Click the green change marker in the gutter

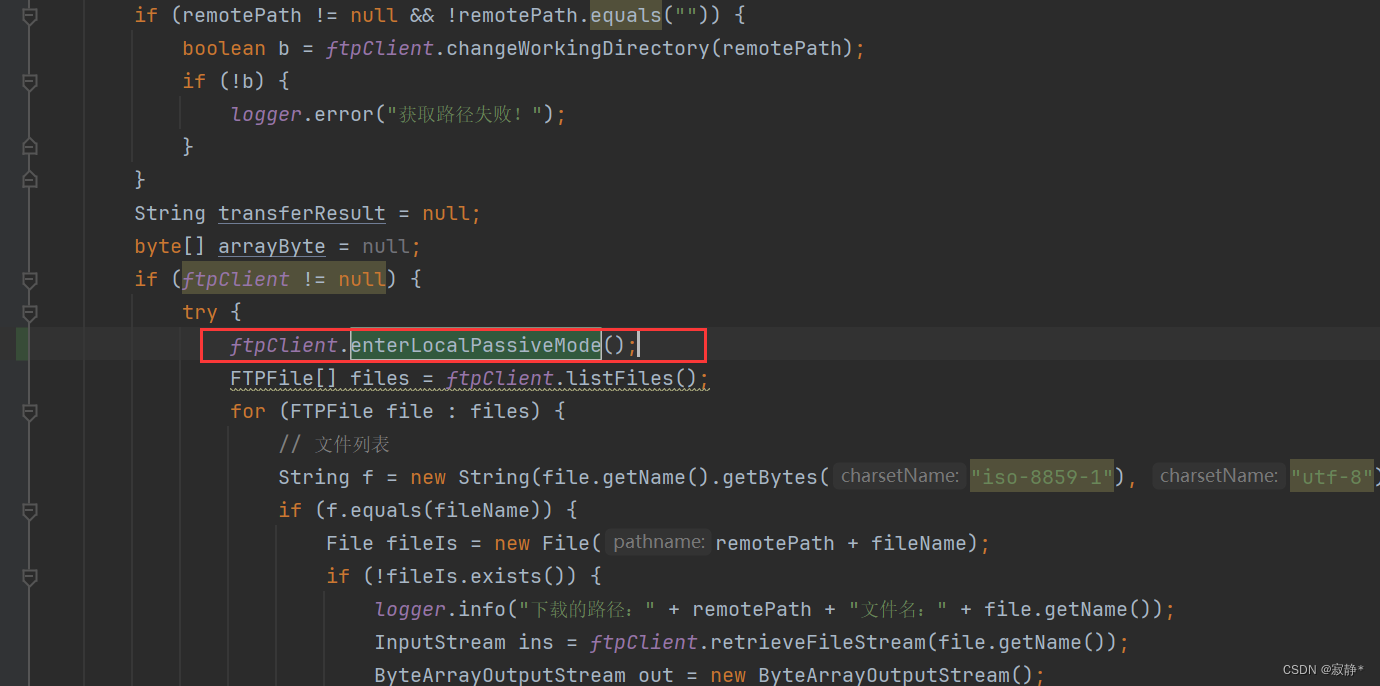20,345
